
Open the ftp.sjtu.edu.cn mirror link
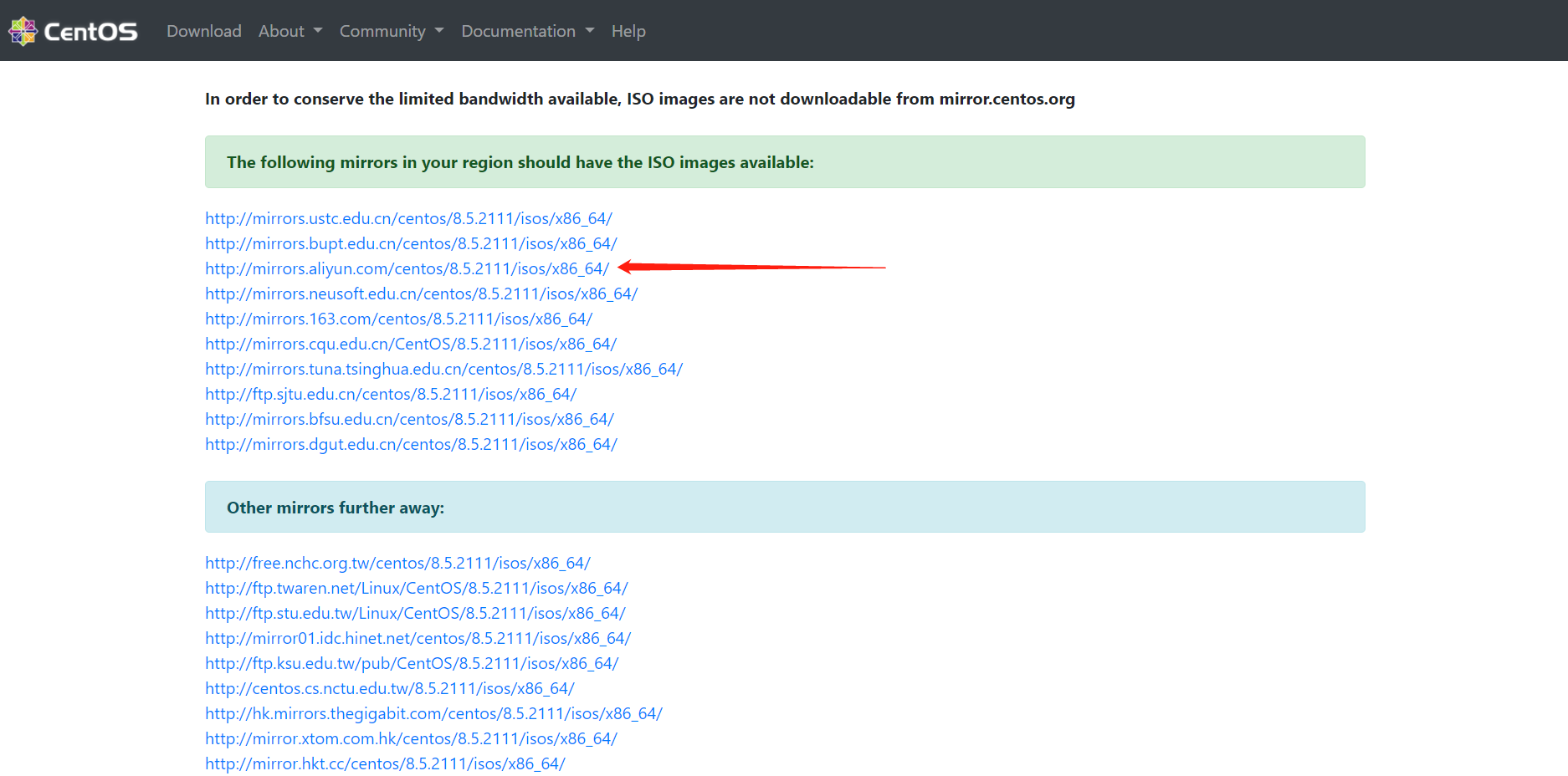(x=392, y=394)
